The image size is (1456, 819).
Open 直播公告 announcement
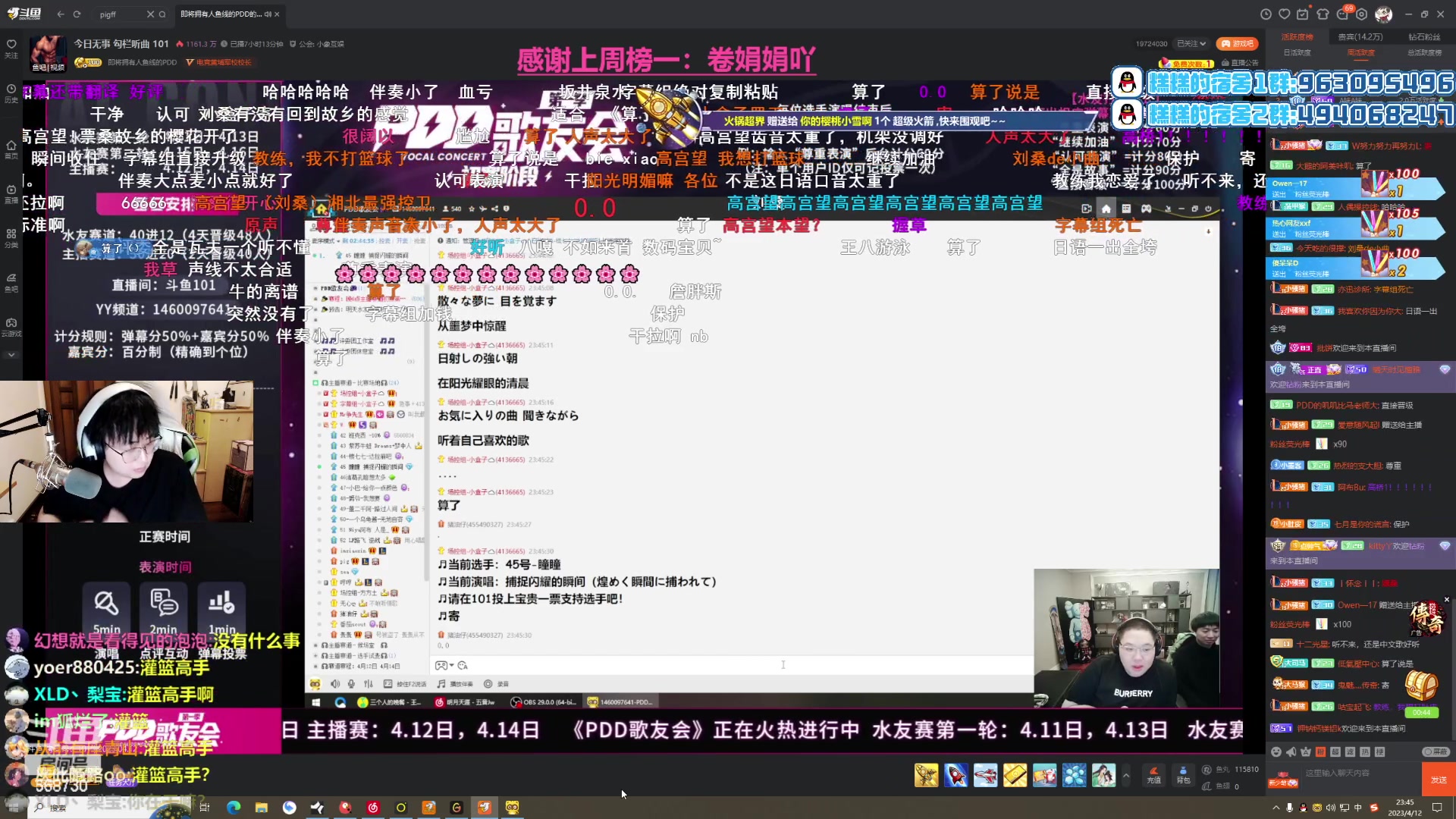(x=1241, y=63)
